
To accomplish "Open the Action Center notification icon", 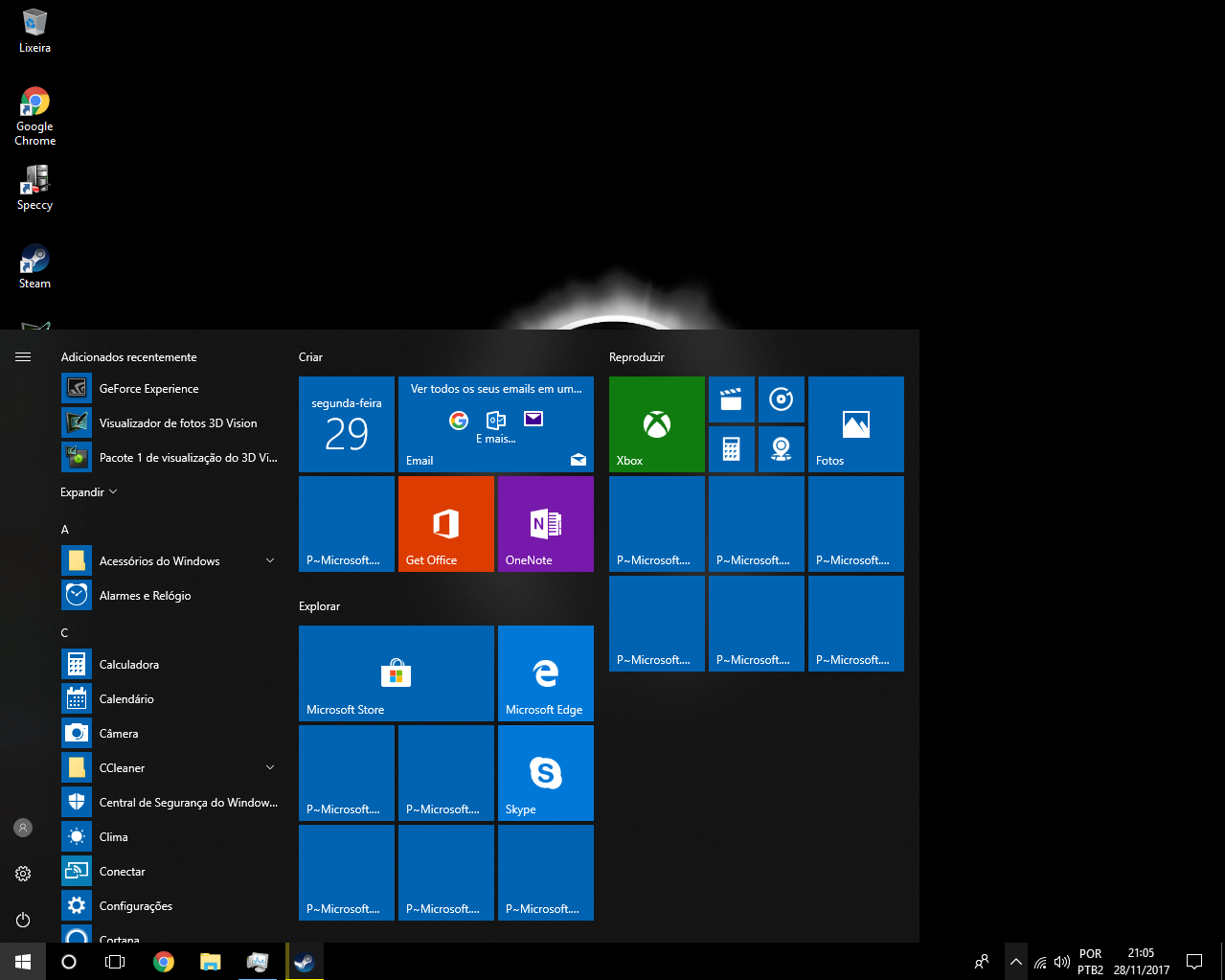I will [x=1194, y=962].
